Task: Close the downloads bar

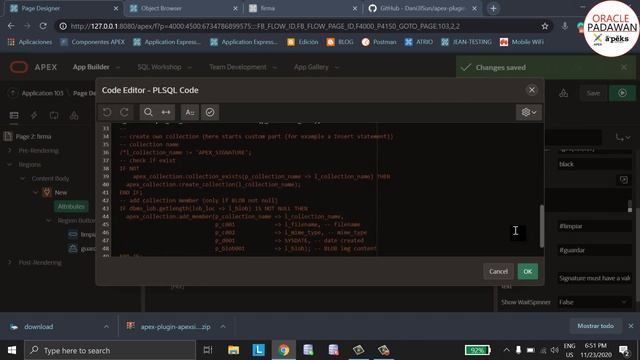Action: click(631, 326)
